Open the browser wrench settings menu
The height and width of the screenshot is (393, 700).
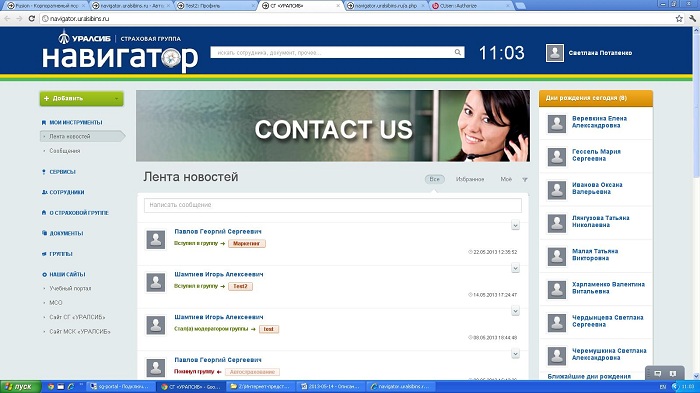tap(692, 18)
